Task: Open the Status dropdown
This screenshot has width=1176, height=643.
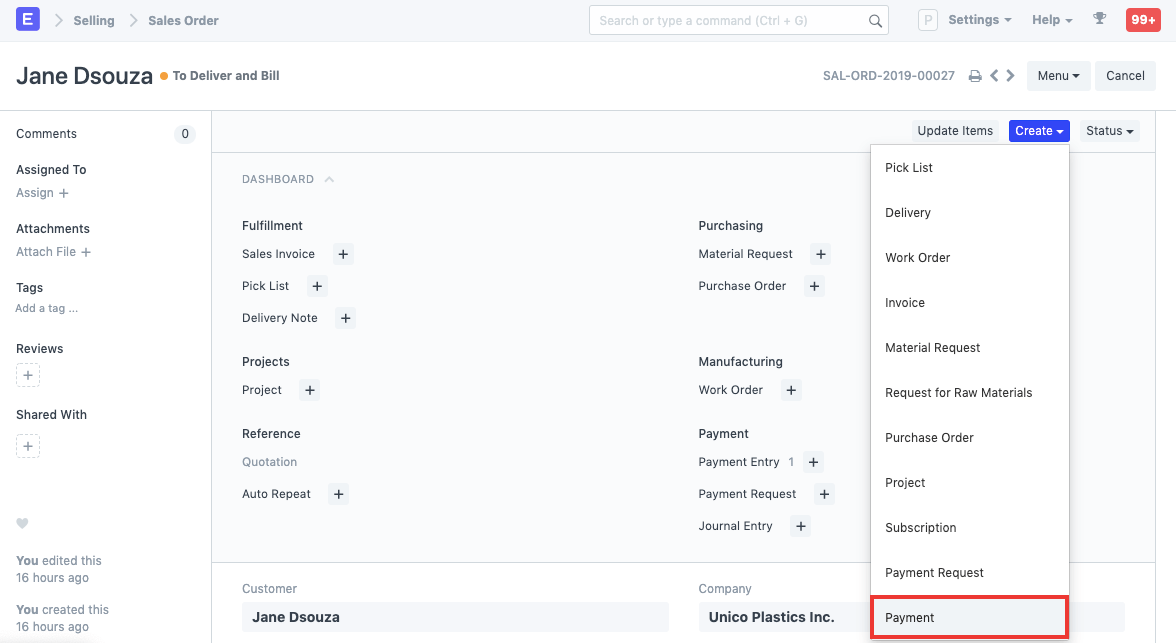Action: [x=1109, y=131]
